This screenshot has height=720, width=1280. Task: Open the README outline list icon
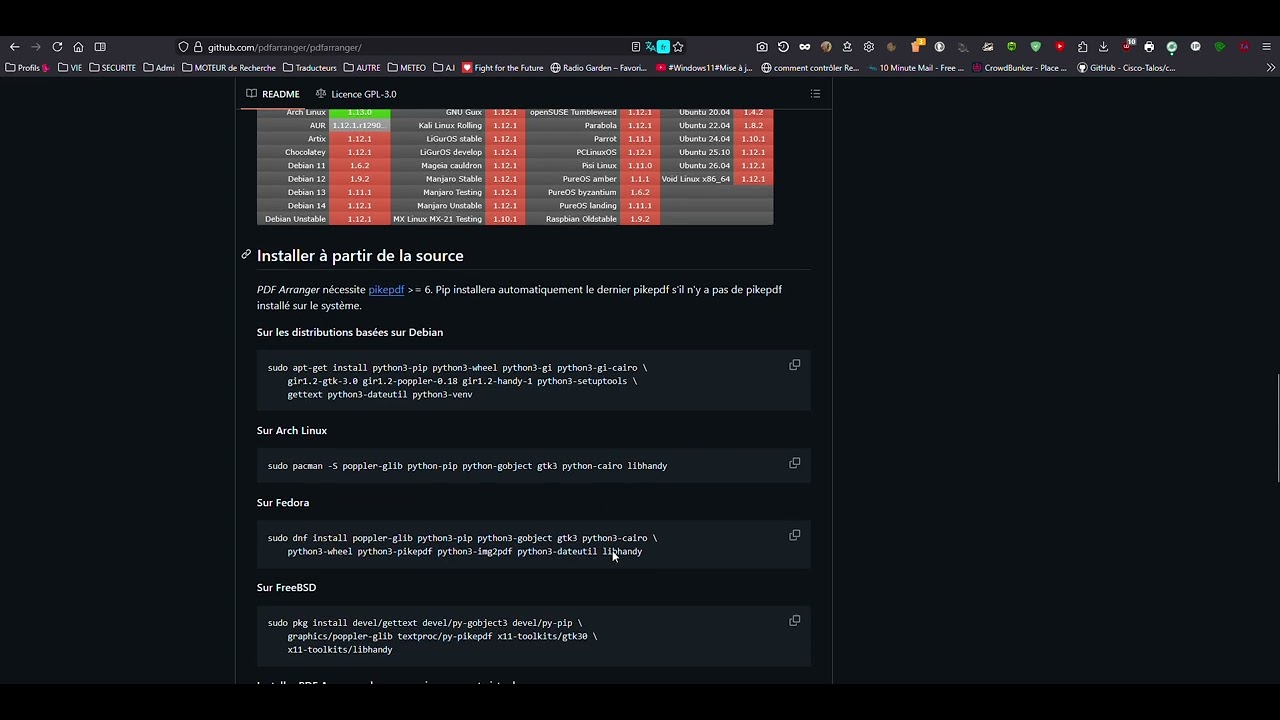coord(815,94)
